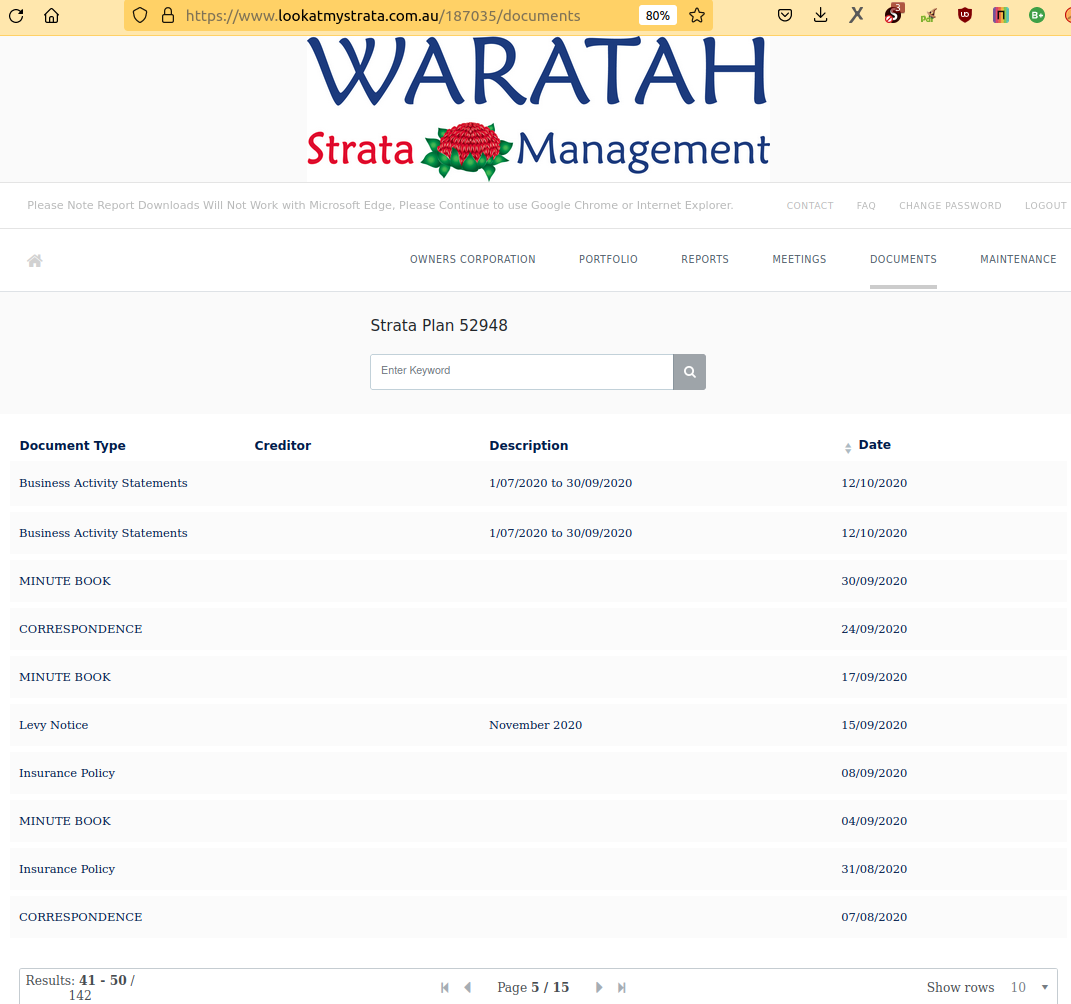Click the Strata Plan 52948 heading
1071x1004 pixels.
pyautogui.click(x=439, y=325)
